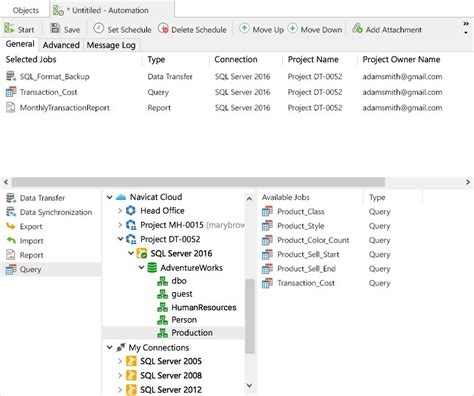The width and height of the screenshot is (474, 396).
Task: Sort by Project Owner Name header
Action: click(401, 60)
